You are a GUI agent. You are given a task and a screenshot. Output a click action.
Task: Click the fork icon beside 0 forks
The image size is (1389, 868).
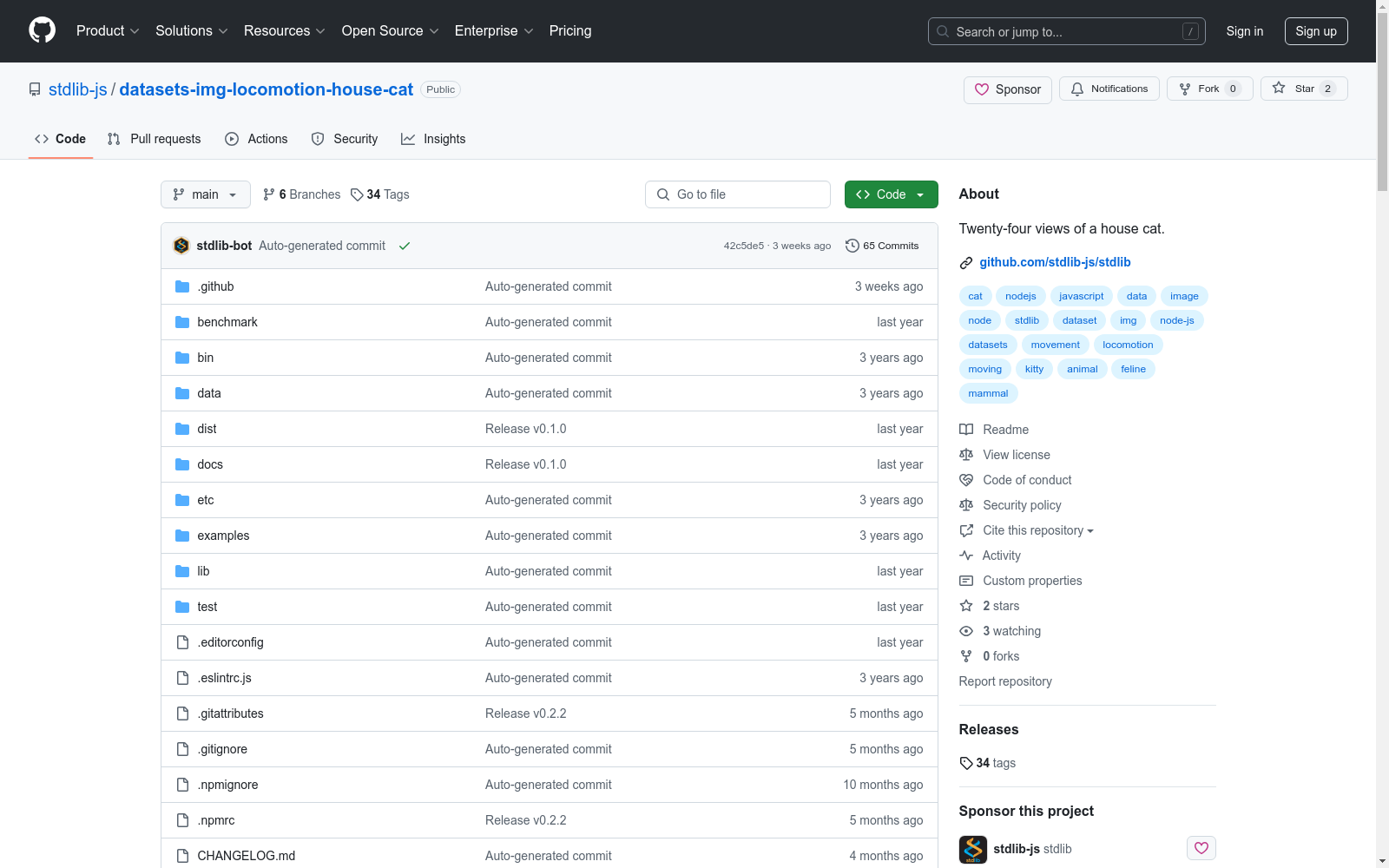click(966, 656)
